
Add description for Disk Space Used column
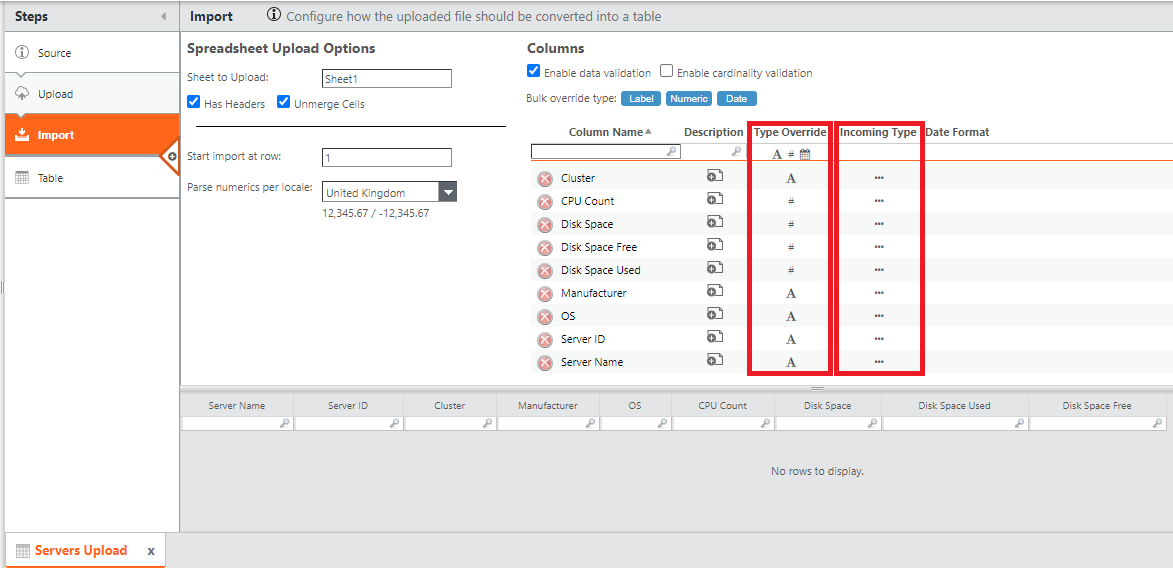pos(714,268)
